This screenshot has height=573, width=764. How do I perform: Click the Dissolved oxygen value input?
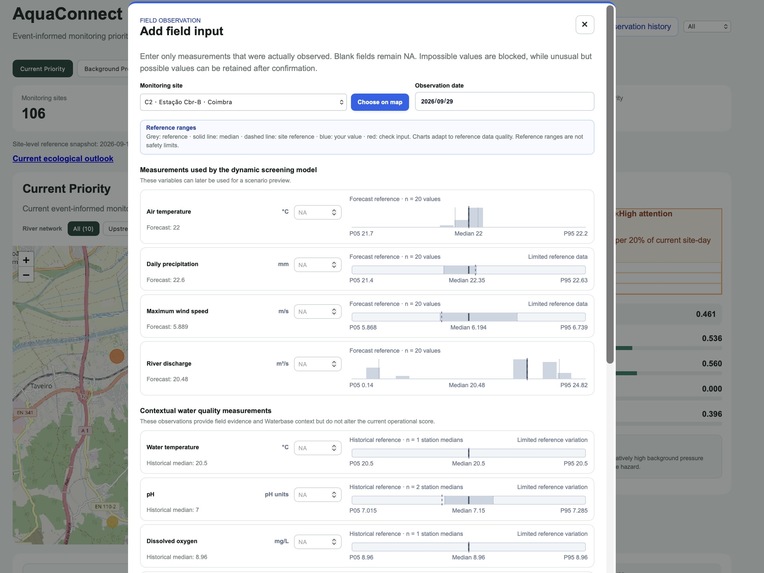(317, 542)
